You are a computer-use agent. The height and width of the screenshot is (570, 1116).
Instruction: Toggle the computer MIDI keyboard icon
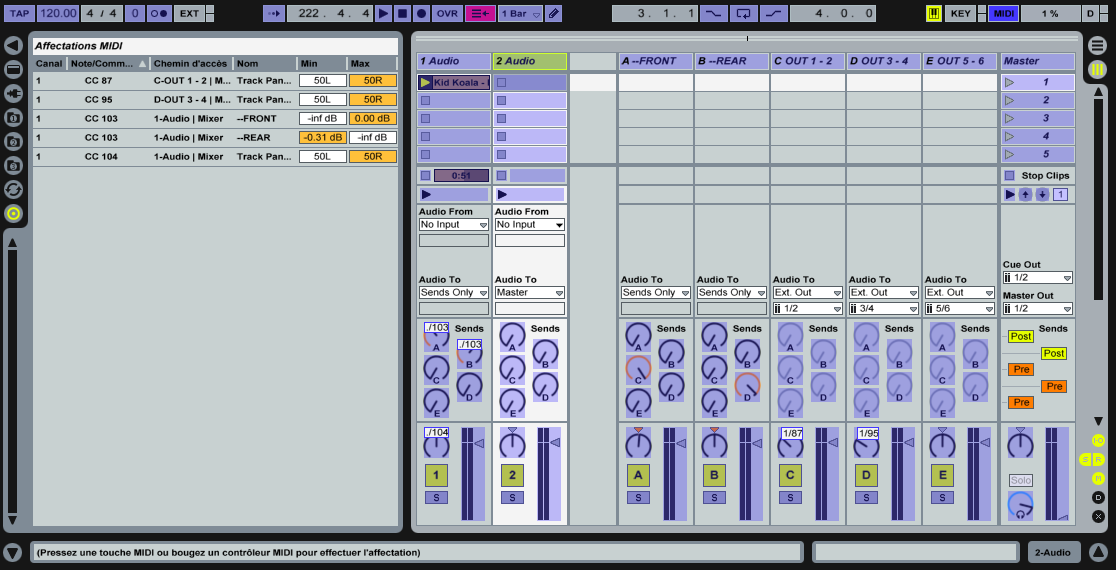(933, 13)
